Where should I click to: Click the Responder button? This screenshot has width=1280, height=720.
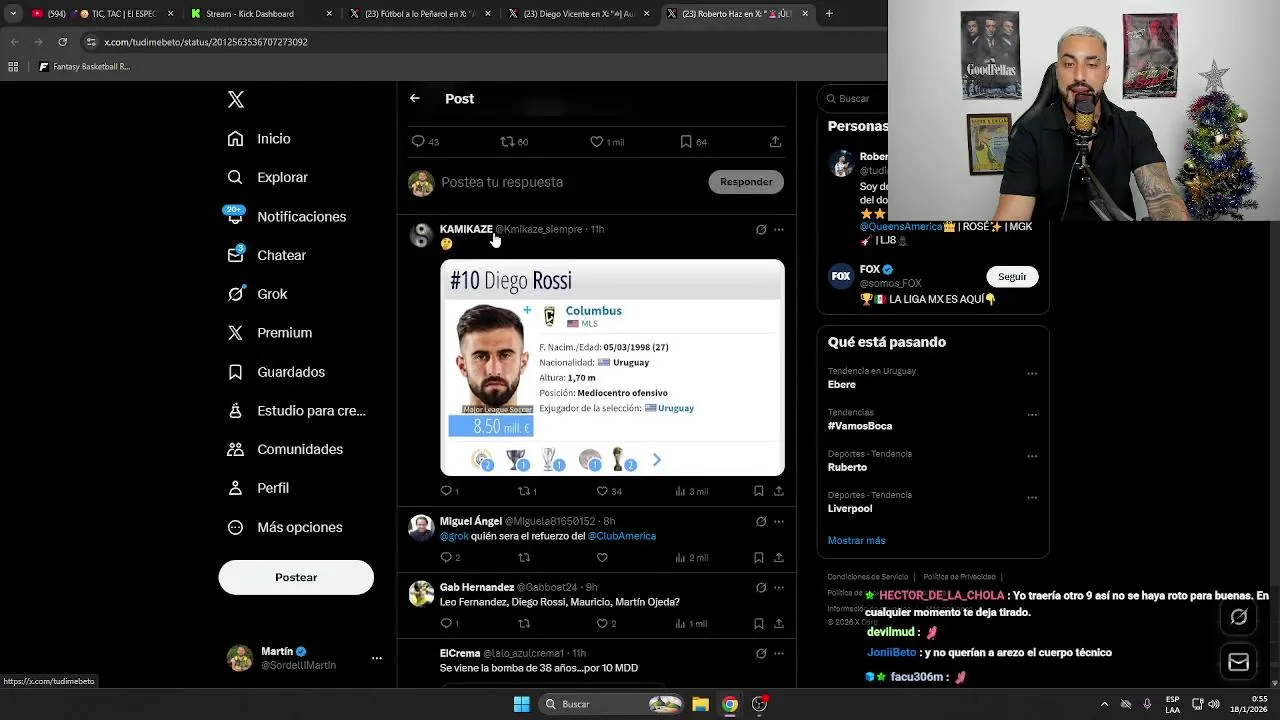tap(746, 182)
